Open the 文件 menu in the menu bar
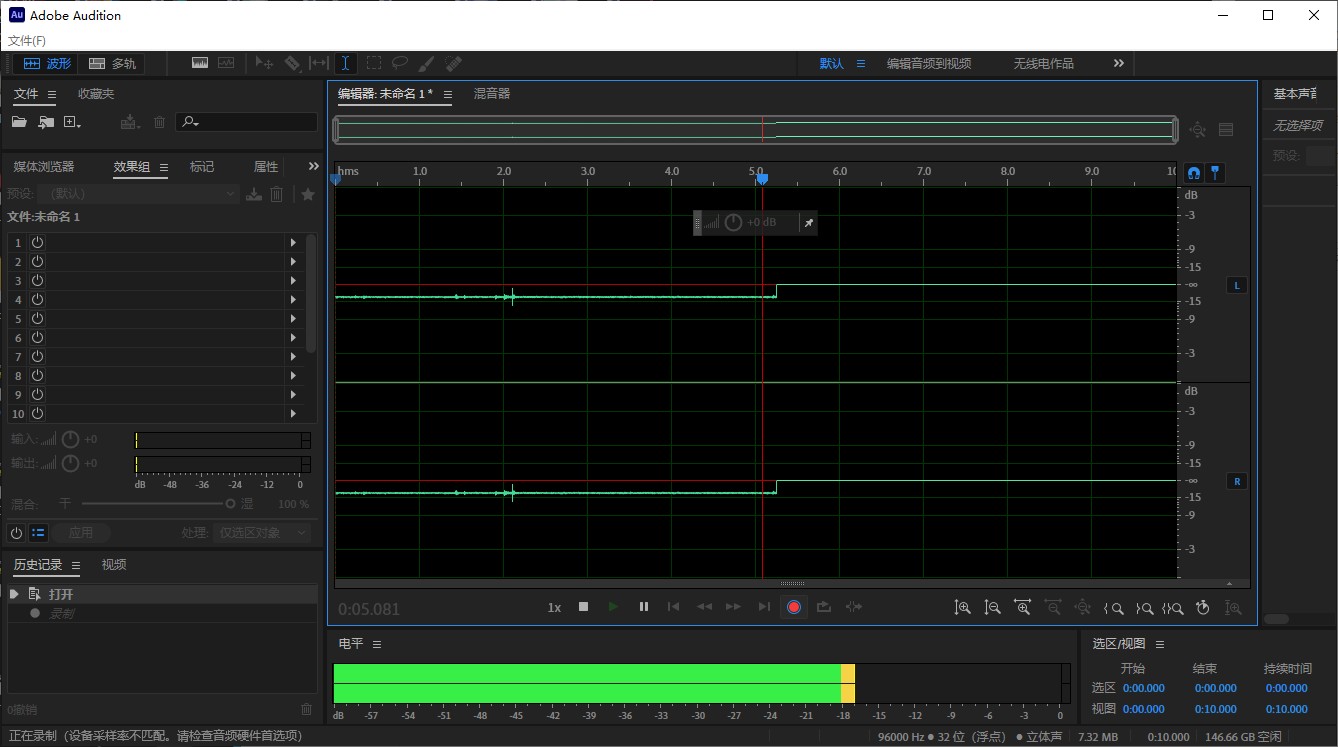 (x=26, y=41)
